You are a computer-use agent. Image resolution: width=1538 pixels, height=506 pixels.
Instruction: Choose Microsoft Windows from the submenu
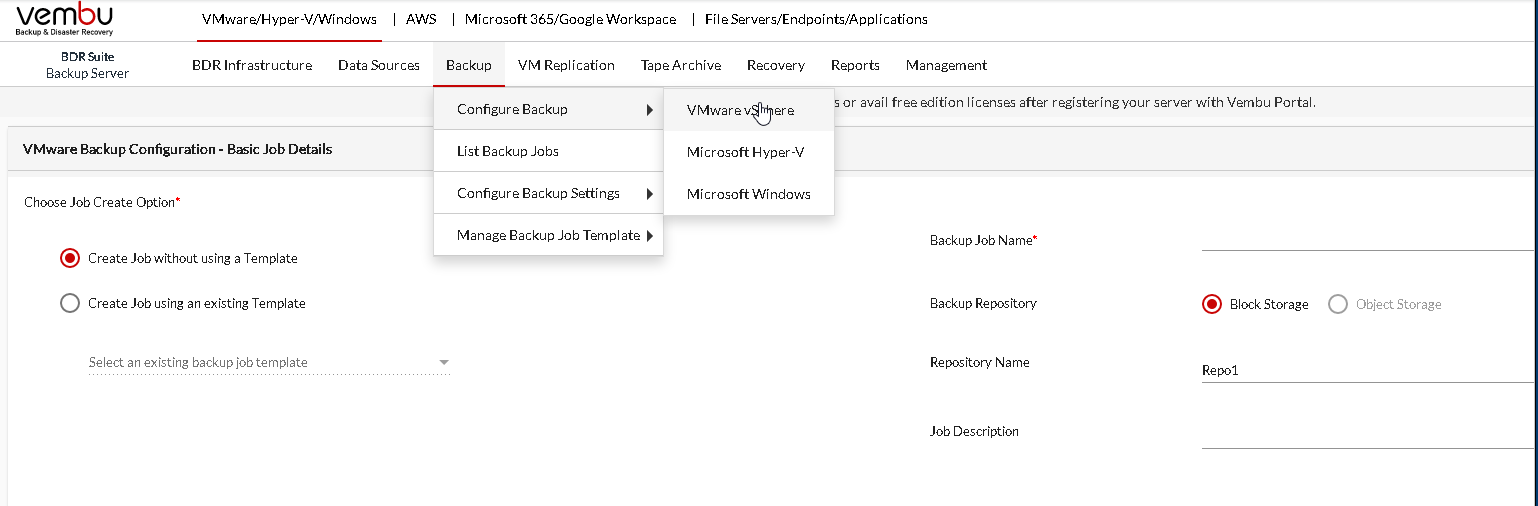click(749, 194)
